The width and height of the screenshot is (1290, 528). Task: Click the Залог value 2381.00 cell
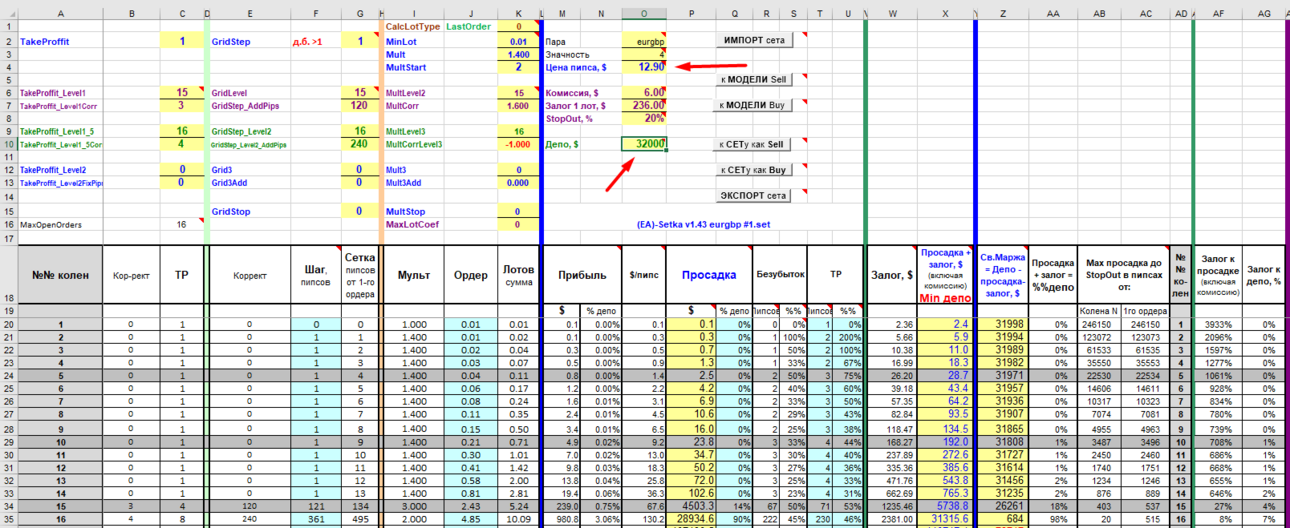[891, 519]
